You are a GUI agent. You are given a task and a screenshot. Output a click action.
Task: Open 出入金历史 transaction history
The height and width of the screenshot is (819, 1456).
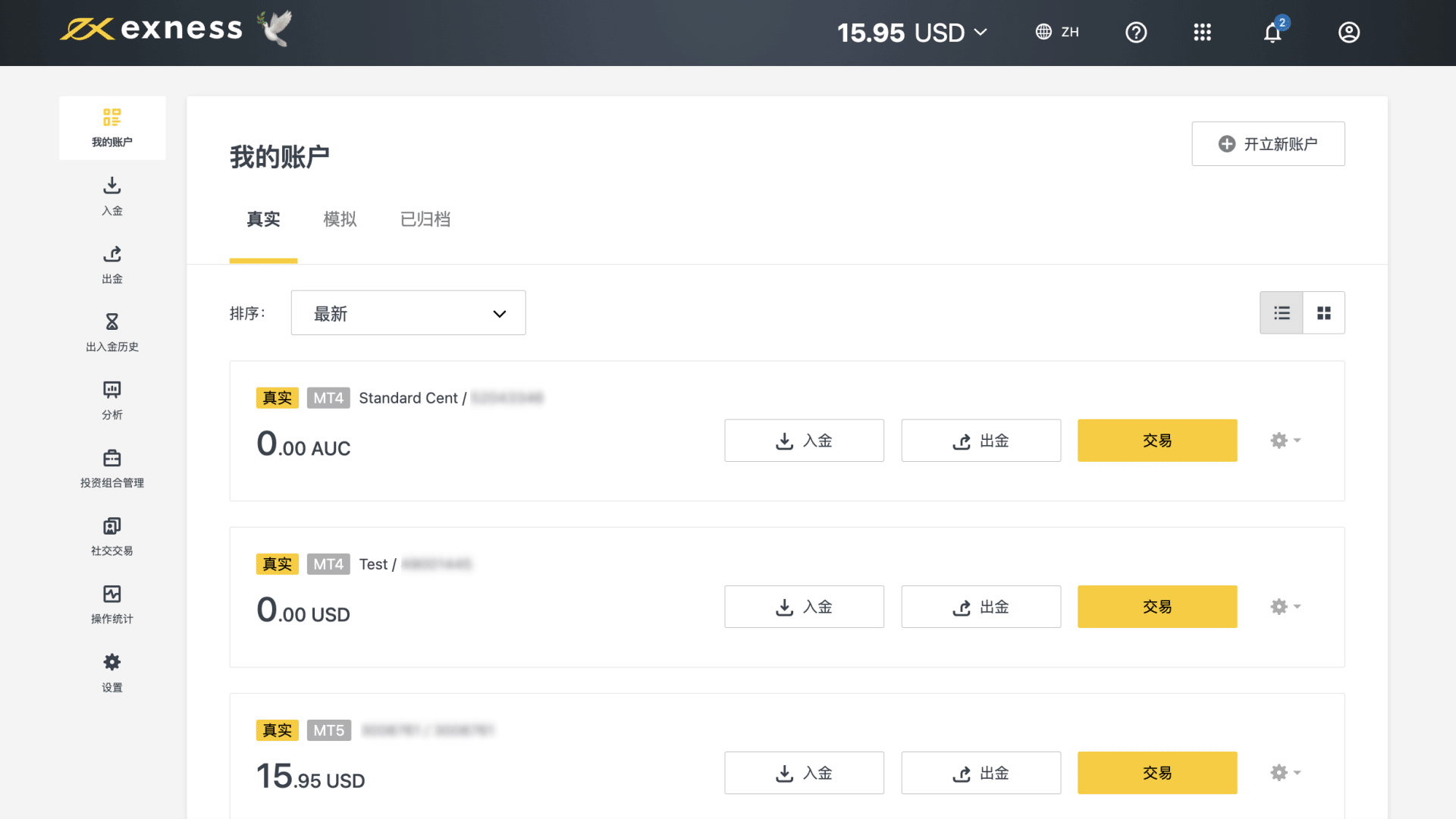tap(112, 332)
